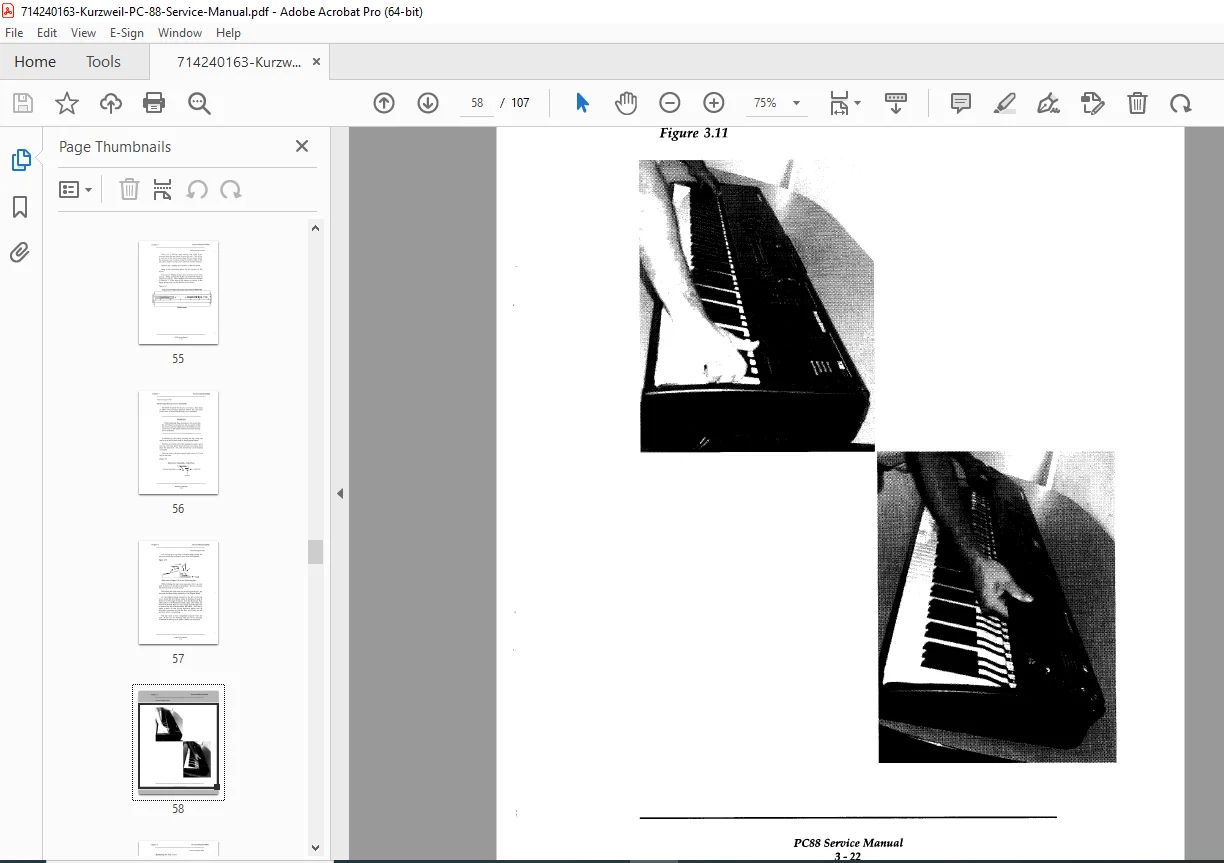Select page 58 thumbnail
Image resolution: width=1224 pixels, height=863 pixels.
pos(178,742)
